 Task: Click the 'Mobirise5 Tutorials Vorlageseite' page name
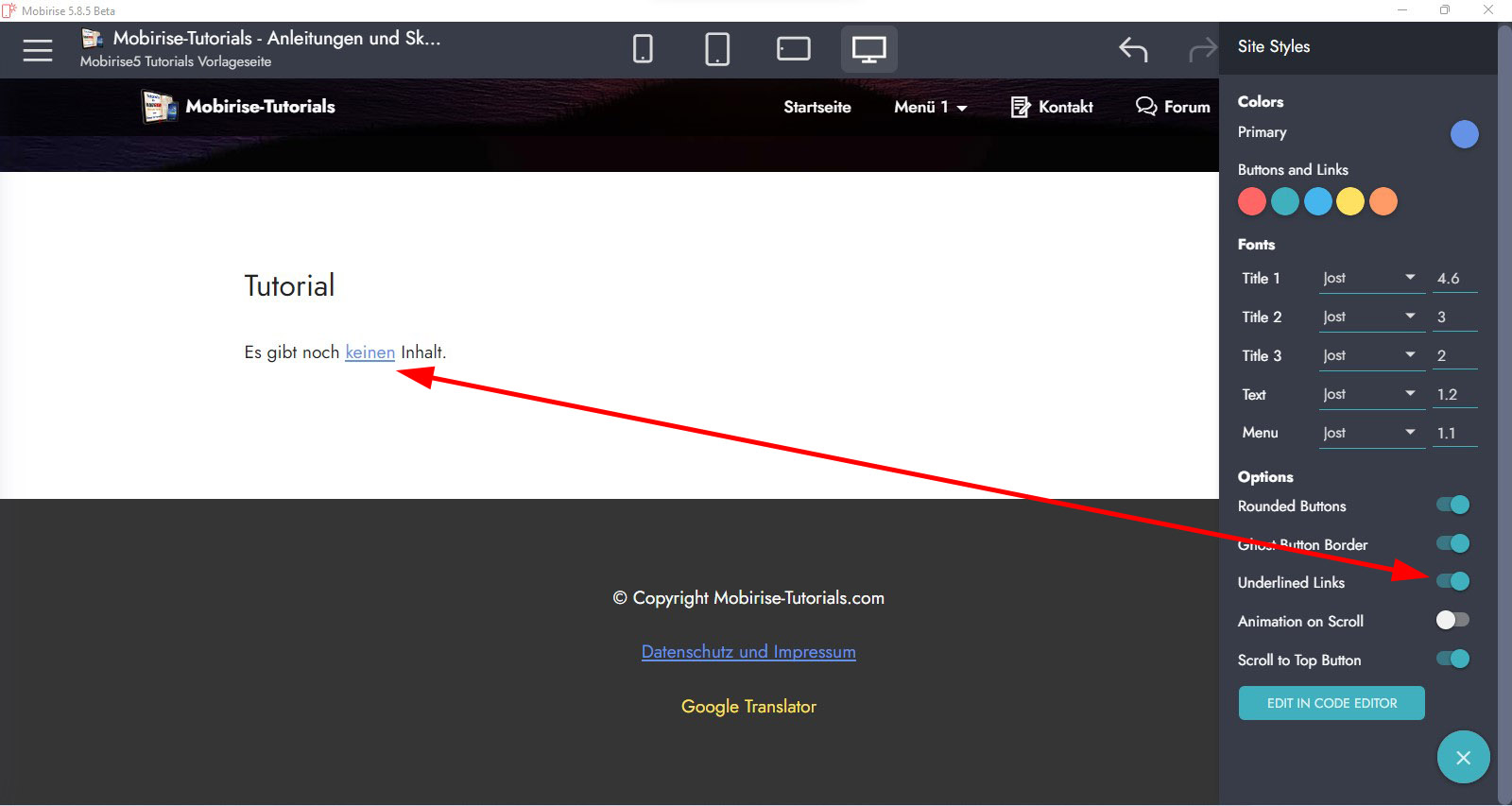click(x=176, y=61)
